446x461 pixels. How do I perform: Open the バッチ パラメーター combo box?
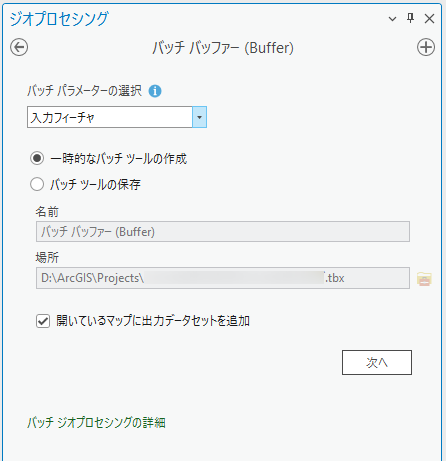(x=117, y=117)
